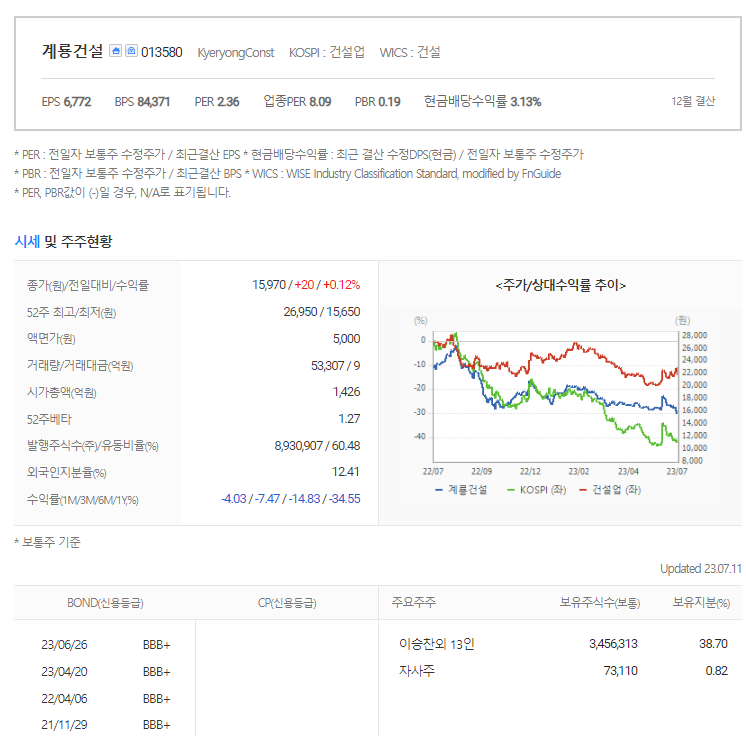The image size is (746, 736).
Task: Click 보유주식수(보통) column header
Action: [599, 602]
